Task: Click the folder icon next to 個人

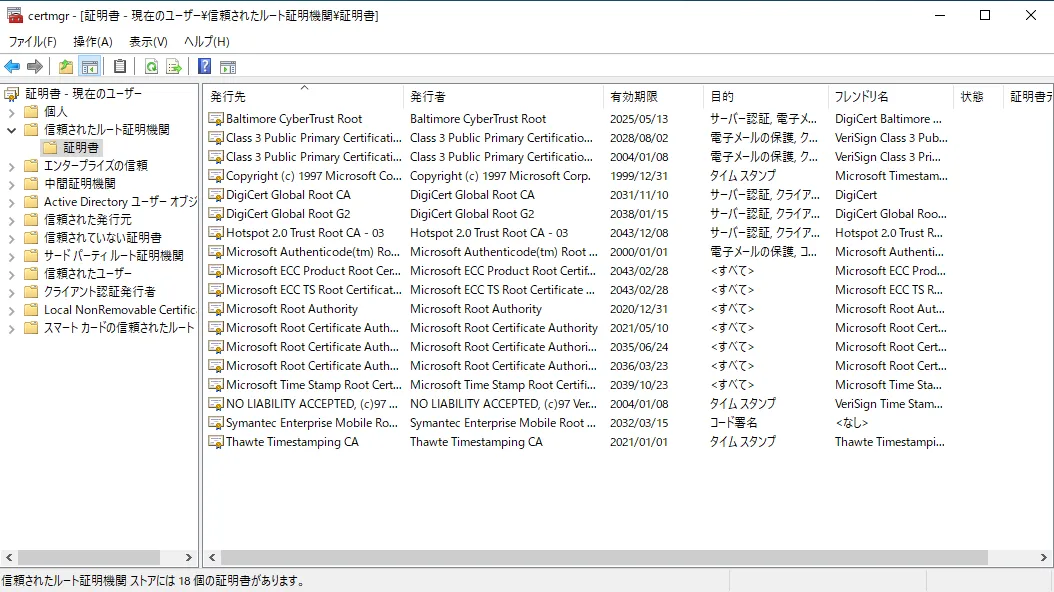Action: 31,112
